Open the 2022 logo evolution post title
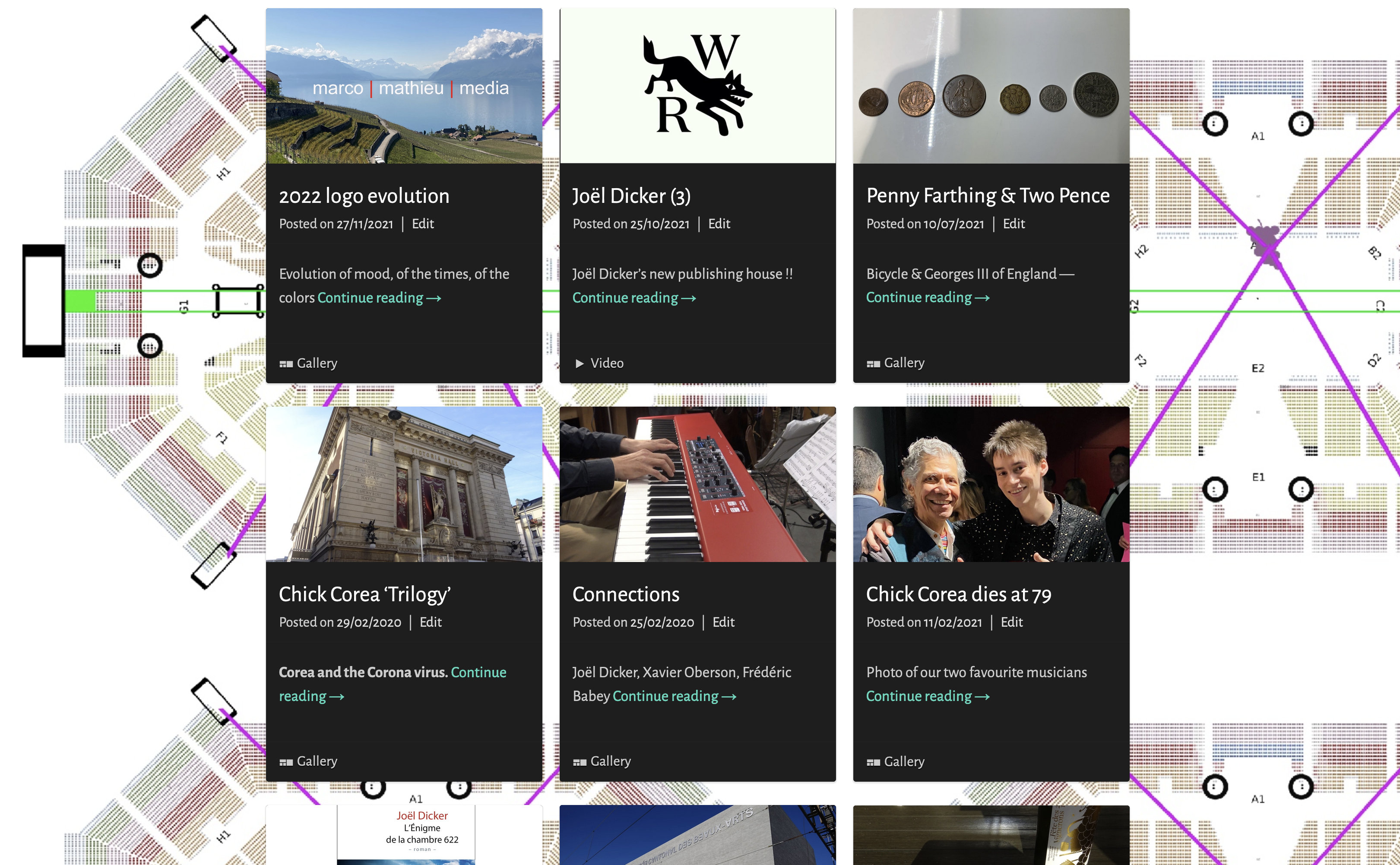The image size is (1400, 865). point(364,196)
